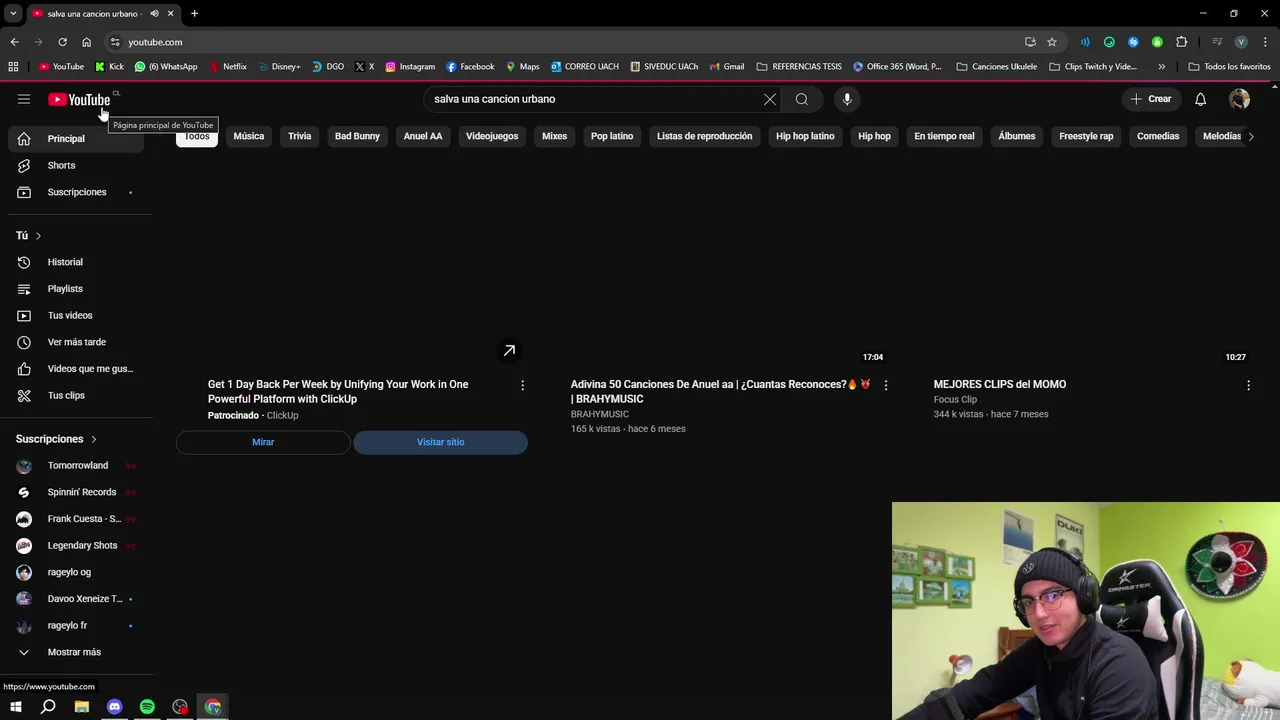This screenshot has width=1280, height=720.
Task: Select the Música filter chip
Action: click(x=249, y=136)
